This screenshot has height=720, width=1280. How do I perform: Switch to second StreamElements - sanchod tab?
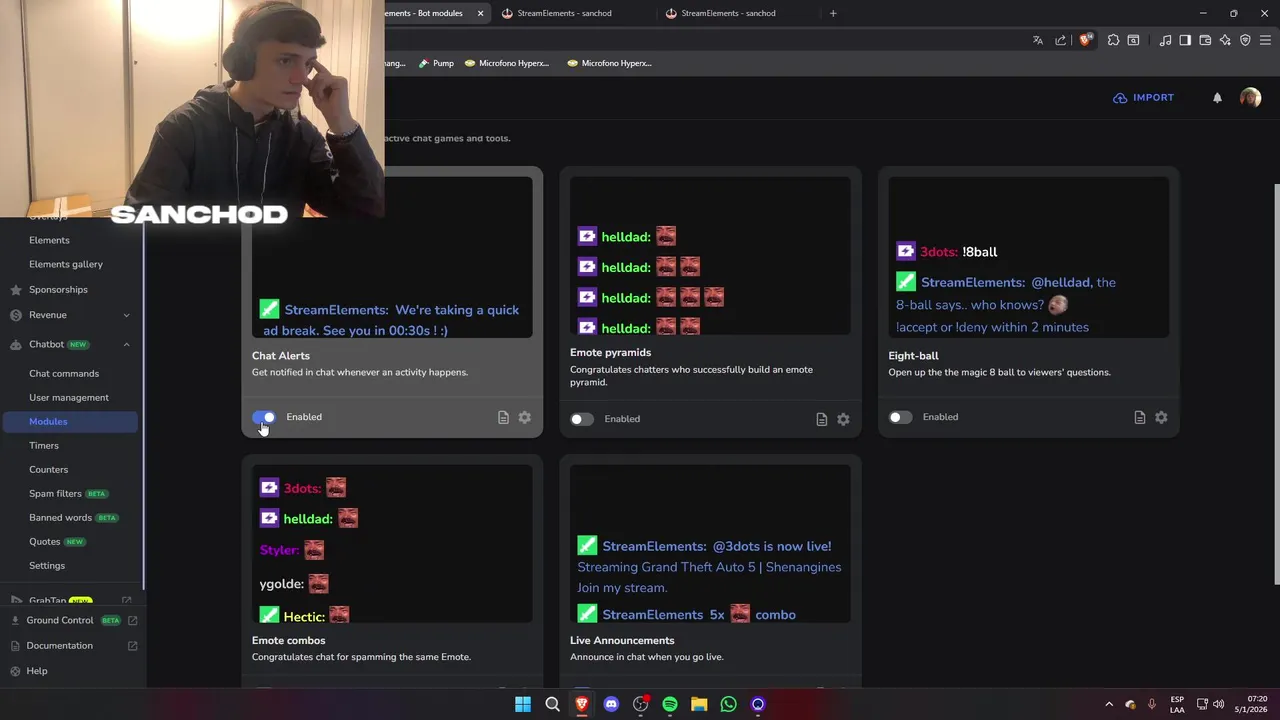[x=564, y=13]
